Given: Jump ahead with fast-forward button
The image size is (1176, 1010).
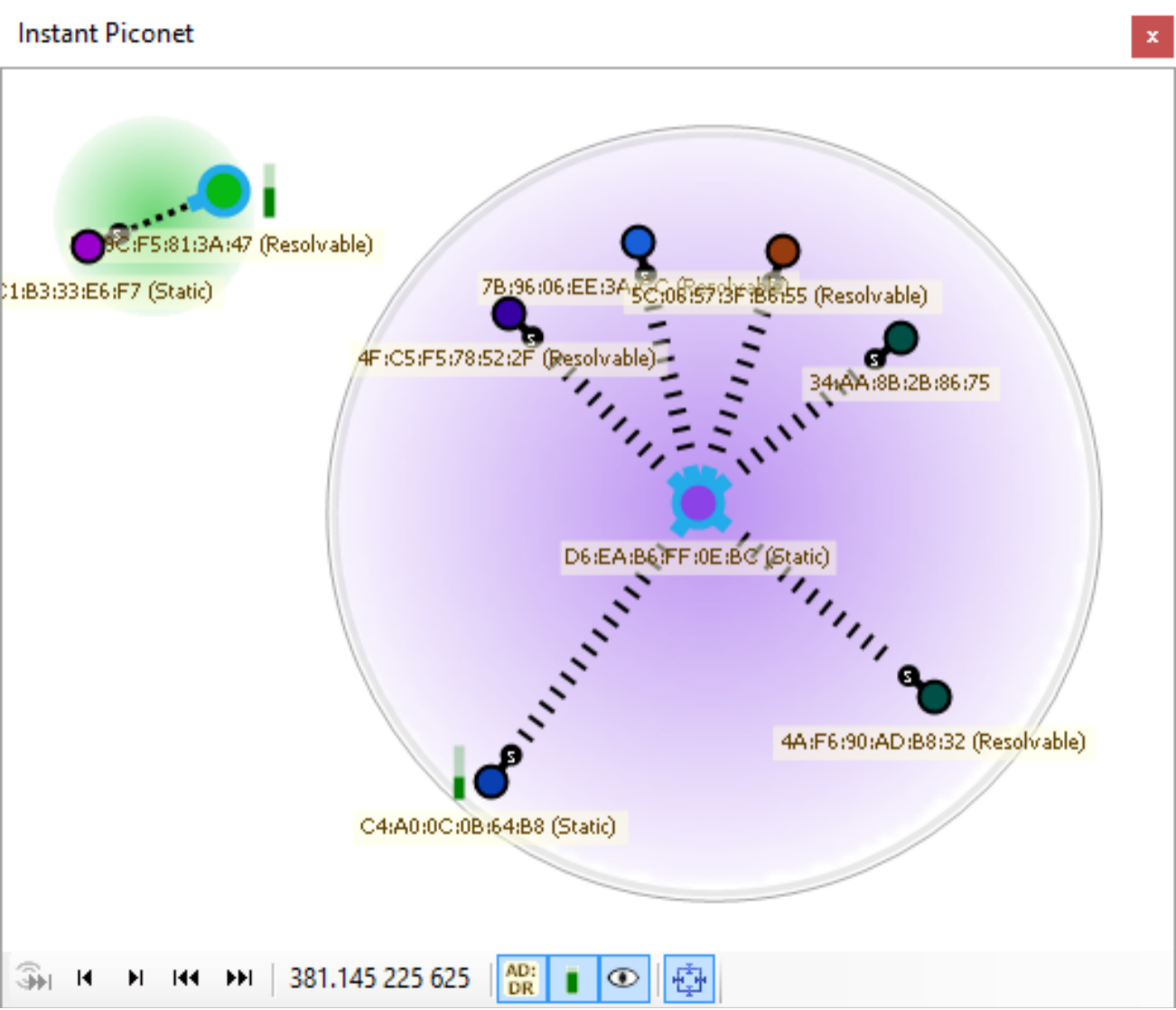Looking at the screenshot, I should (x=239, y=977).
